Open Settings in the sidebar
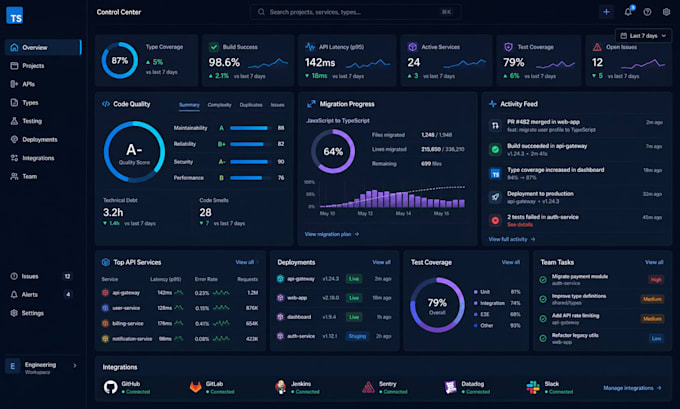Screen dimensions: 680x409 42,313
